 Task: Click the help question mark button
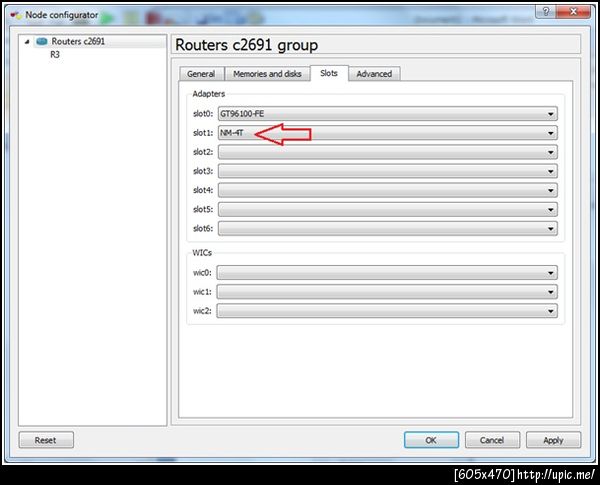point(546,12)
